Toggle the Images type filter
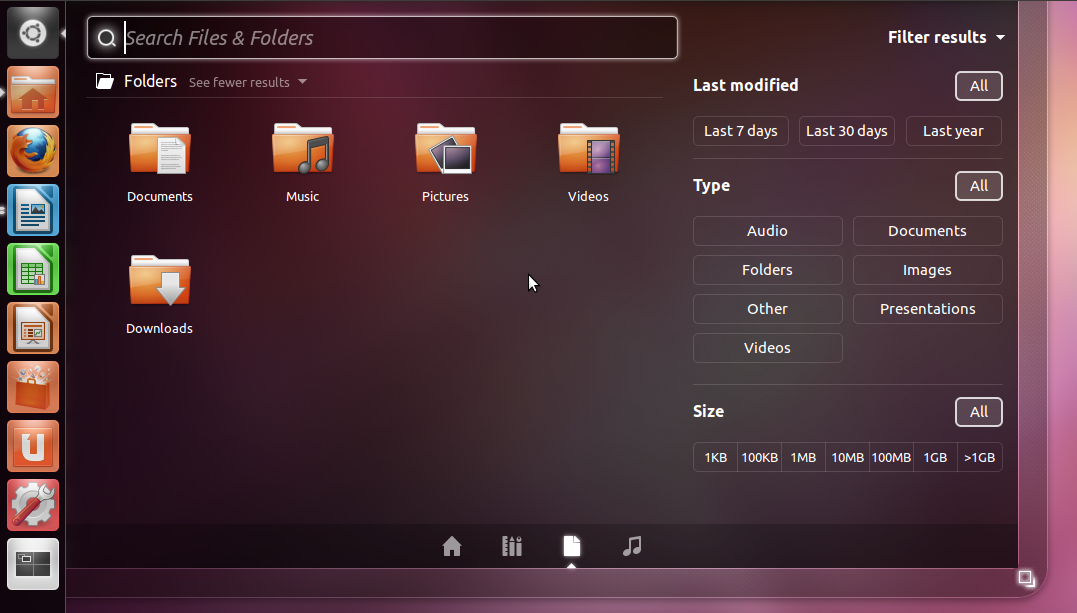Image resolution: width=1077 pixels, height=613 pixels. tap(927, 270)
